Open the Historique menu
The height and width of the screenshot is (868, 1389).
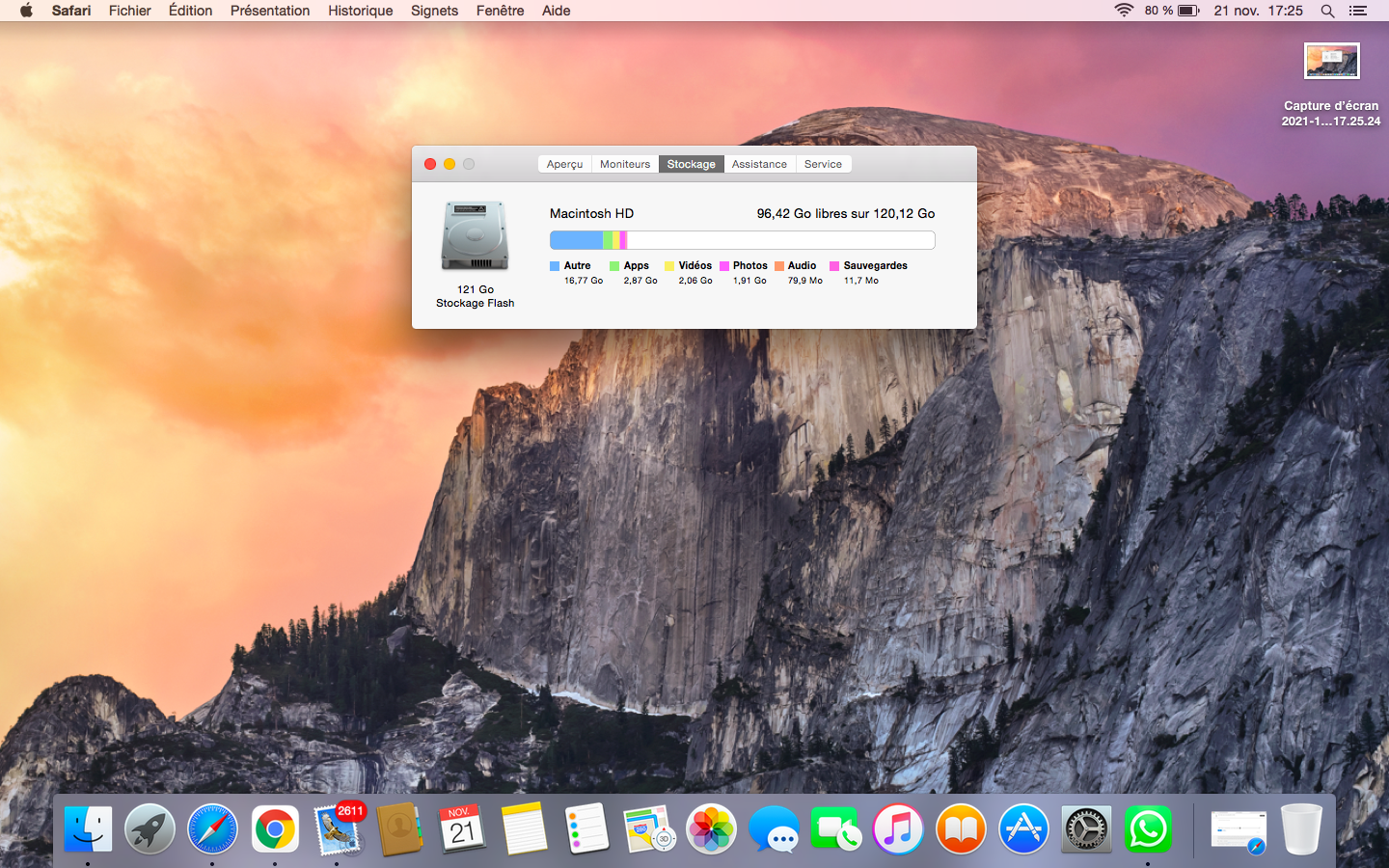[360, 11]
